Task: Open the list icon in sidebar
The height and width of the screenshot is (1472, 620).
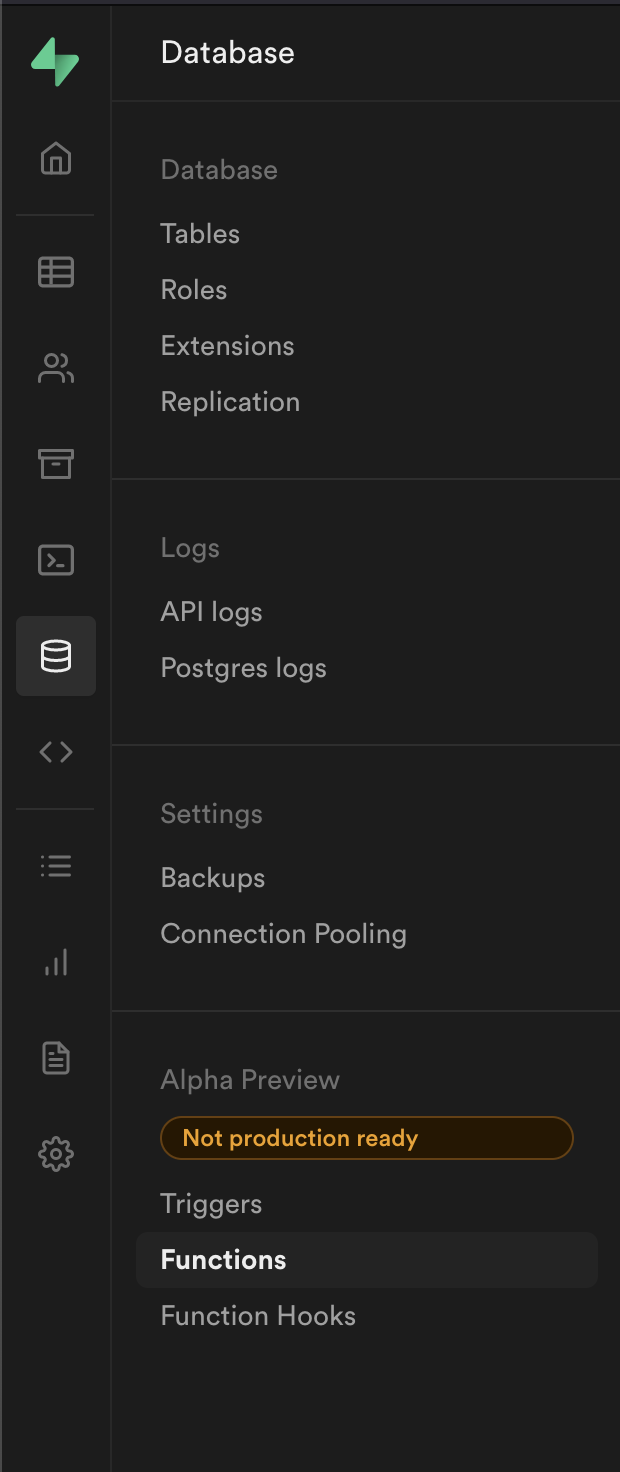Action: click(56, 866)
